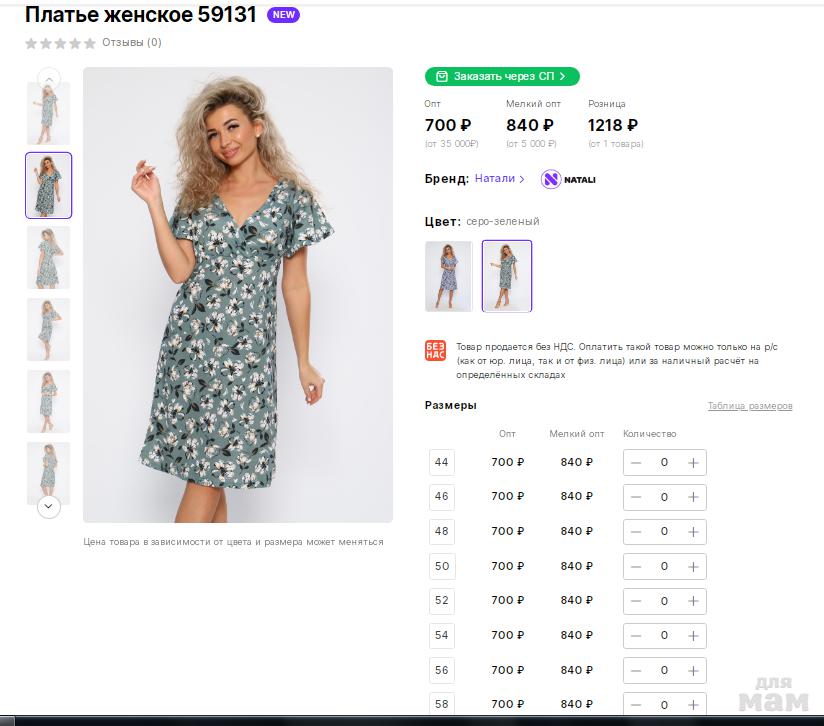Select the серо-зеленый color swatch
Screen dimensions: 824x726
pyautogui.click(x=507, y=276)
